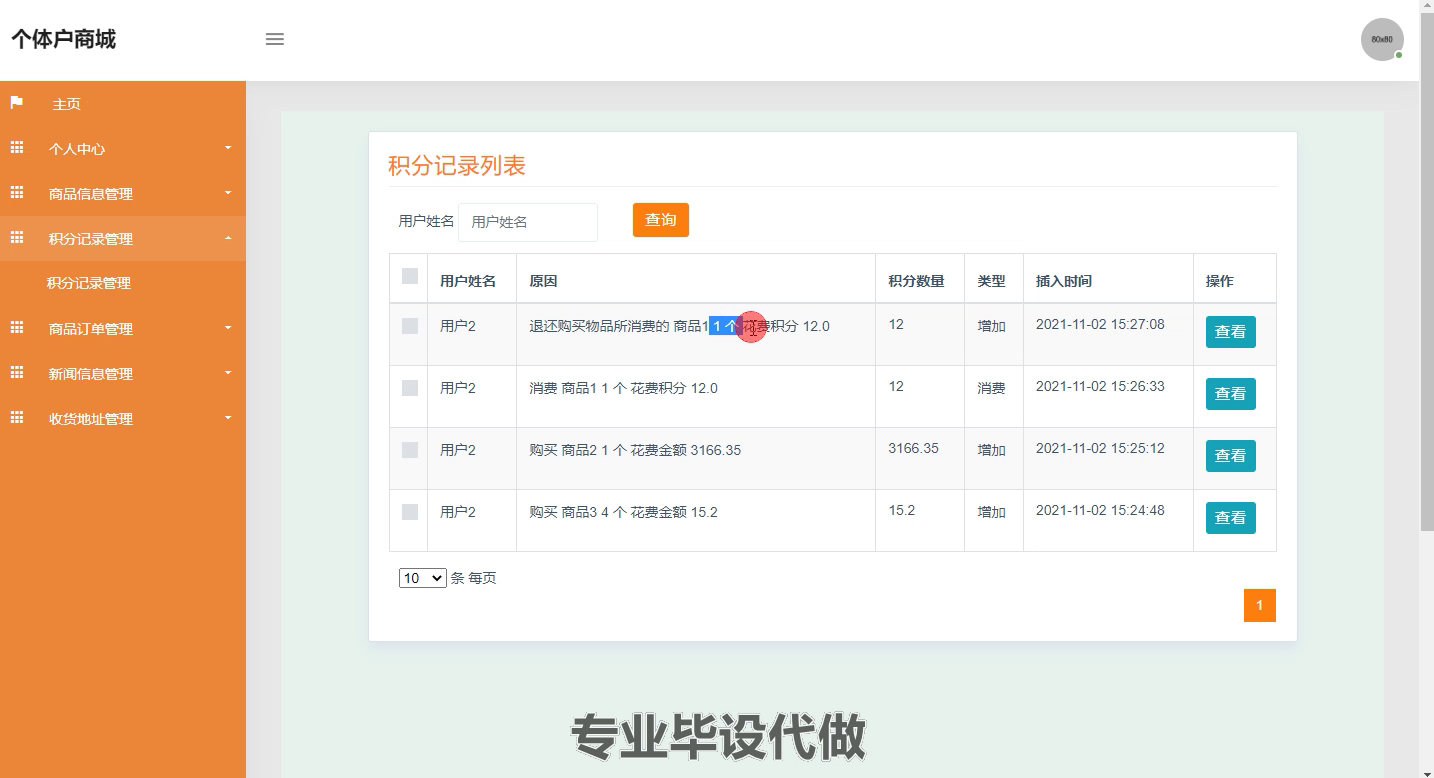Screen dimensions: 1434x778
Task: Toggle the select-all checkbox in table header
Action: click(x=410, y=276)
